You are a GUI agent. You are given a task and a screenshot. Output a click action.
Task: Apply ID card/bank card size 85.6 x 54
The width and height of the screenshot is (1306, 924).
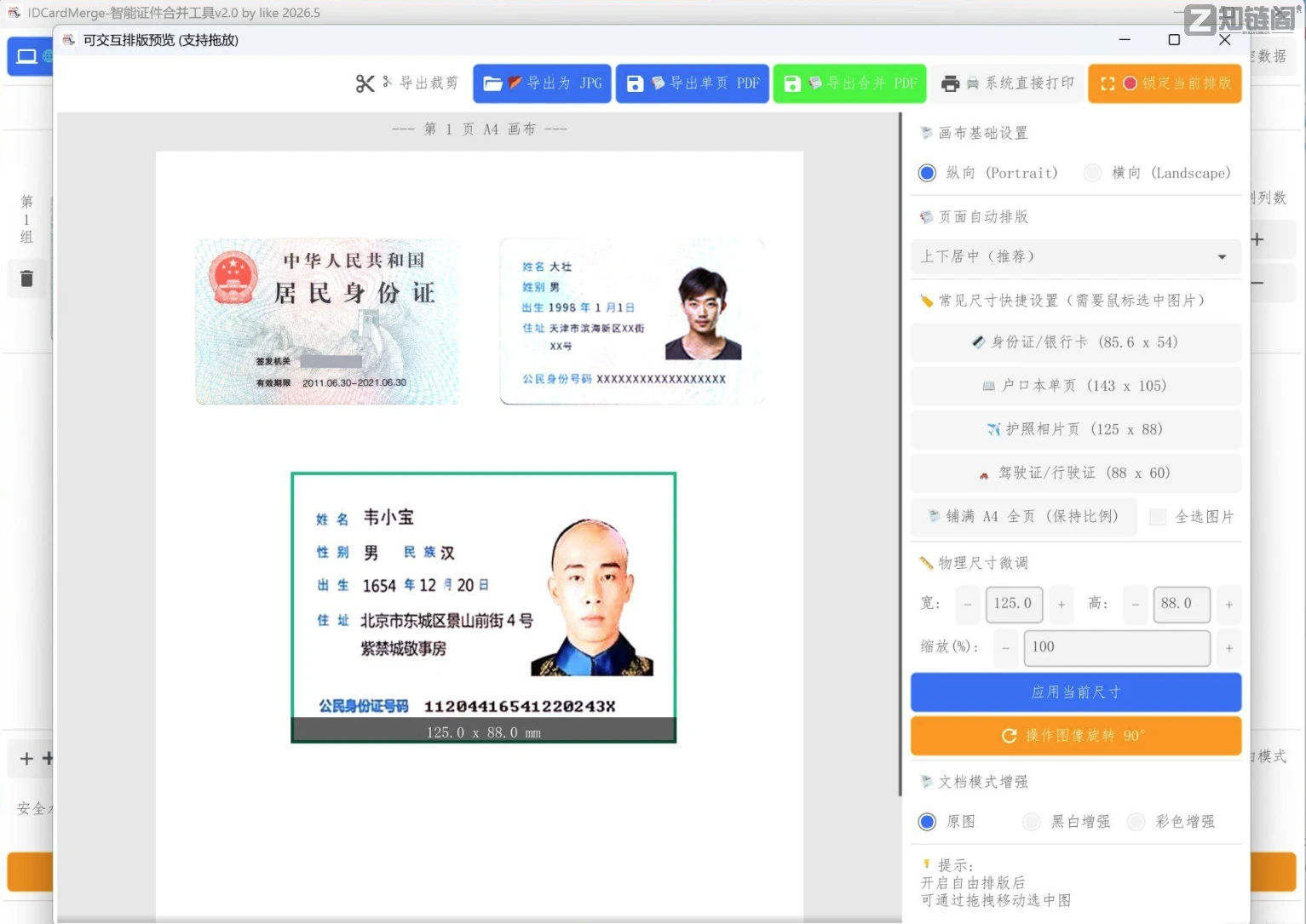click(1075, 342)
